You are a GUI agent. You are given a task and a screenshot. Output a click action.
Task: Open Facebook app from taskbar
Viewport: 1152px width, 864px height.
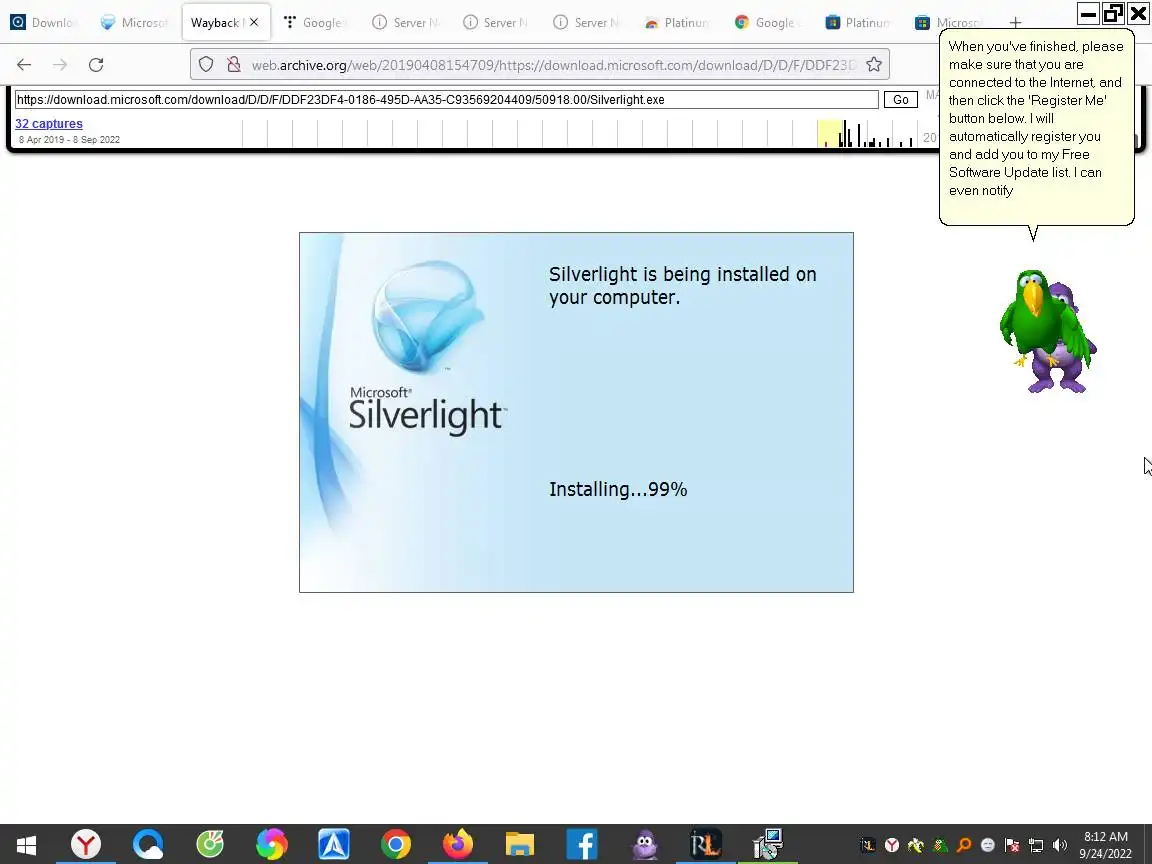582,845
